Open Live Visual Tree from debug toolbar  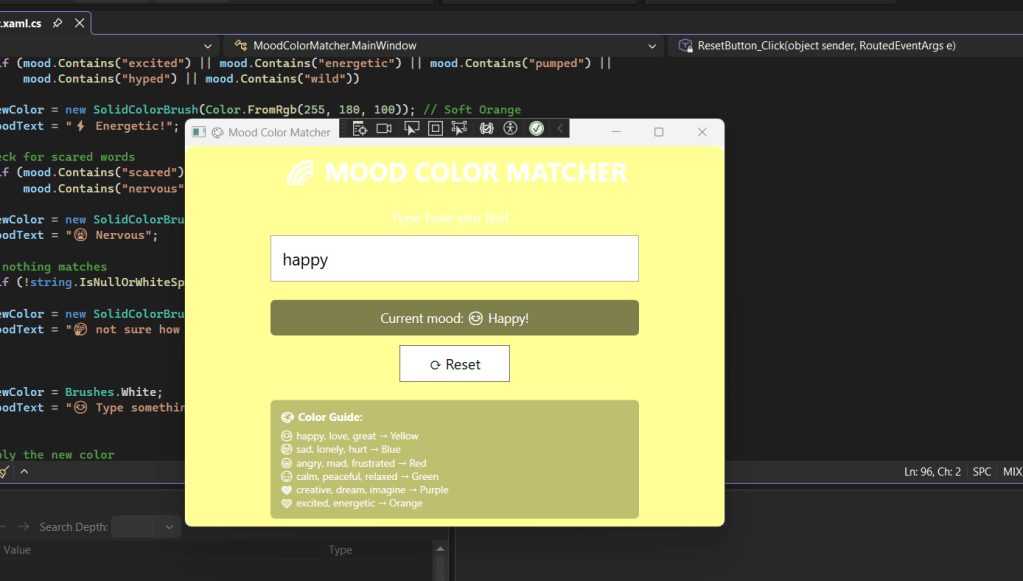pyautogui.click(x=360, y=129)
